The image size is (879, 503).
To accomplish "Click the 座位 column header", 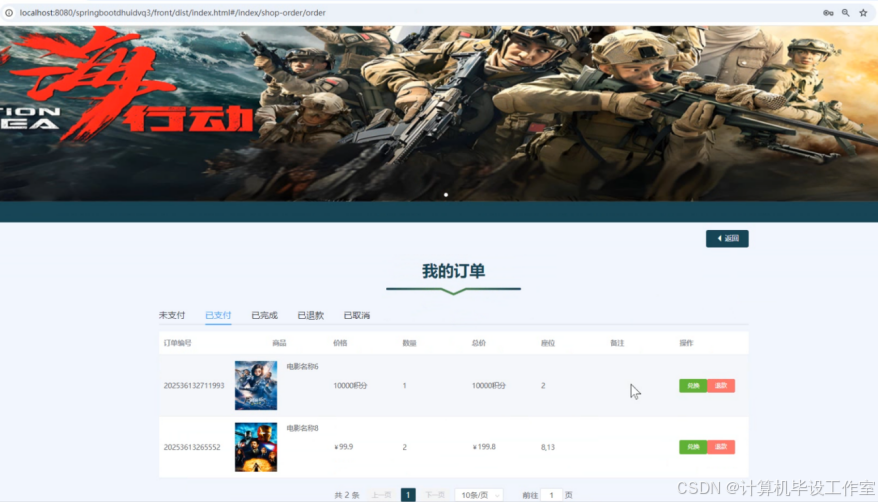I will coord(548,343).
